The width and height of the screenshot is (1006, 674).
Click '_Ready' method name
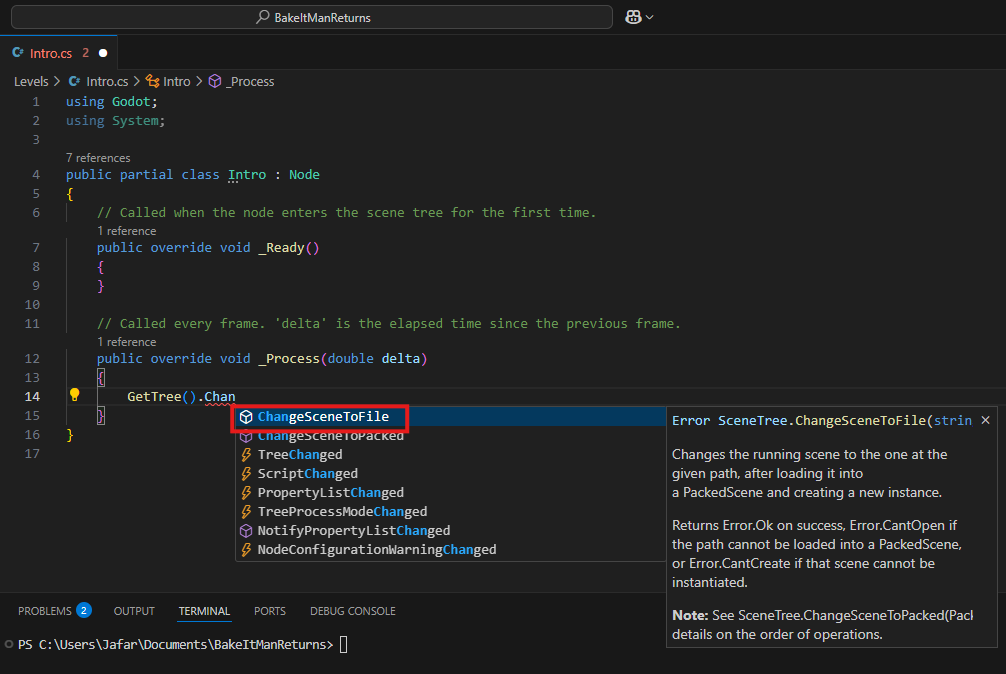tap(281, 248)
